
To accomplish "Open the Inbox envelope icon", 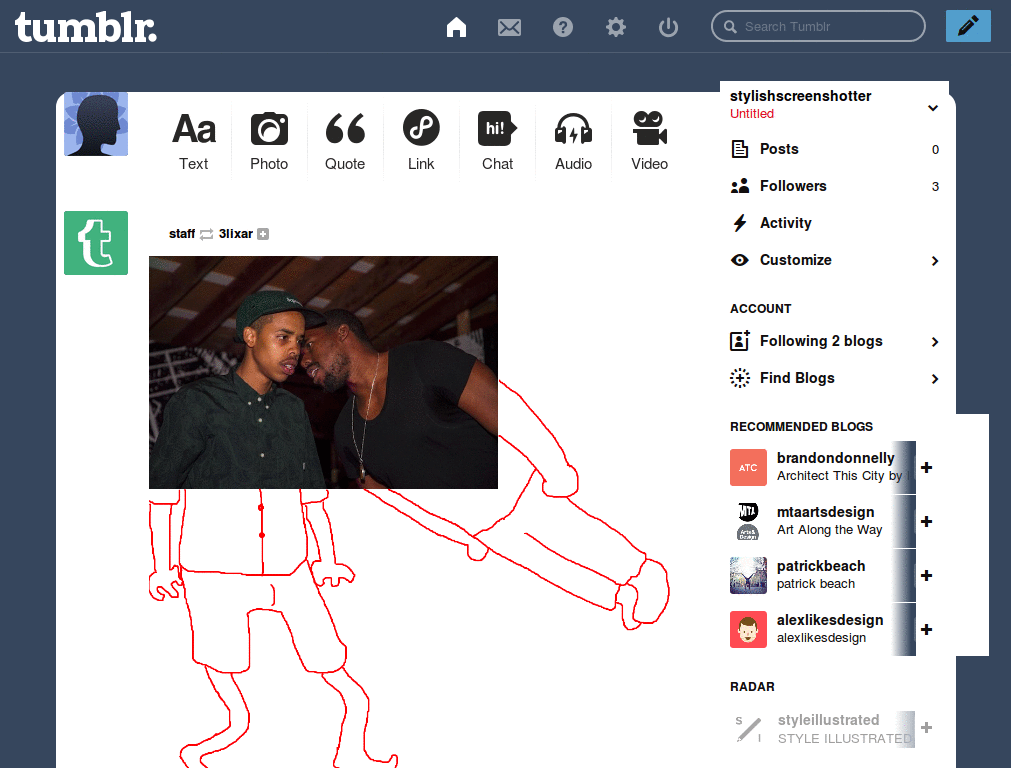I will [509, 27].
